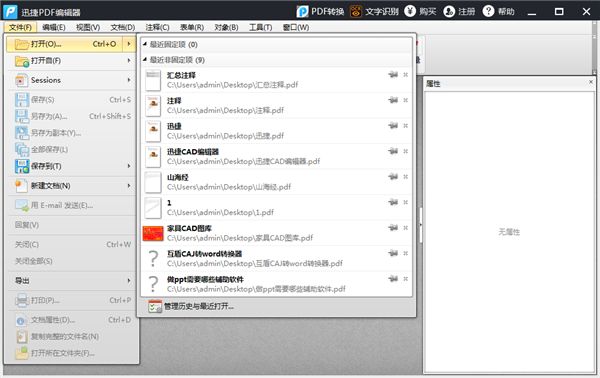Pin the 迅捷CAD编辑器 recent item
Screen dimensions: 600x378
(393, 151)
